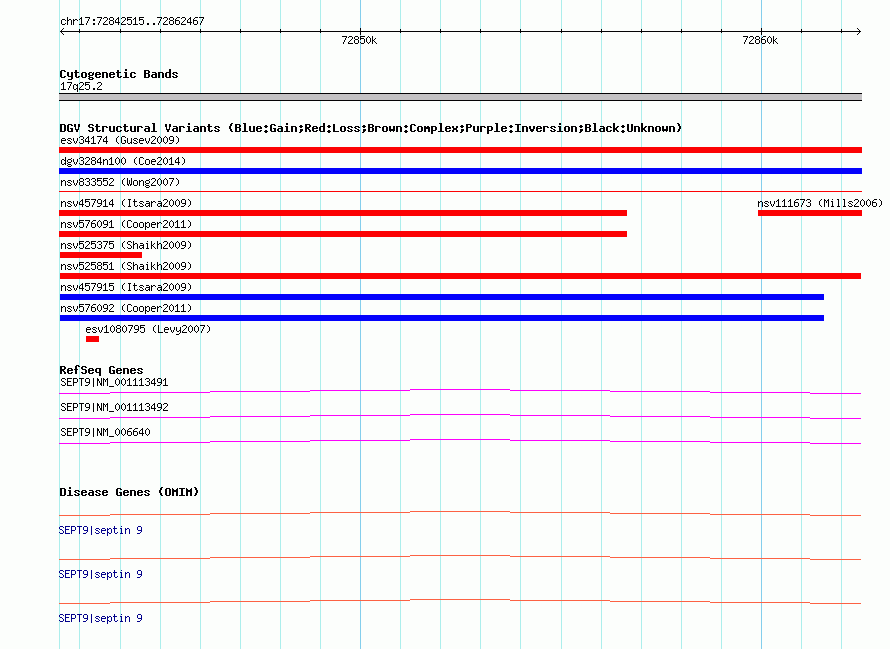Viewport: 890px width, 649px height.
Task: Click the magenta SEPT9 NM_001113492 gene line
Action: pyautogui.click(x=460, y=417)
